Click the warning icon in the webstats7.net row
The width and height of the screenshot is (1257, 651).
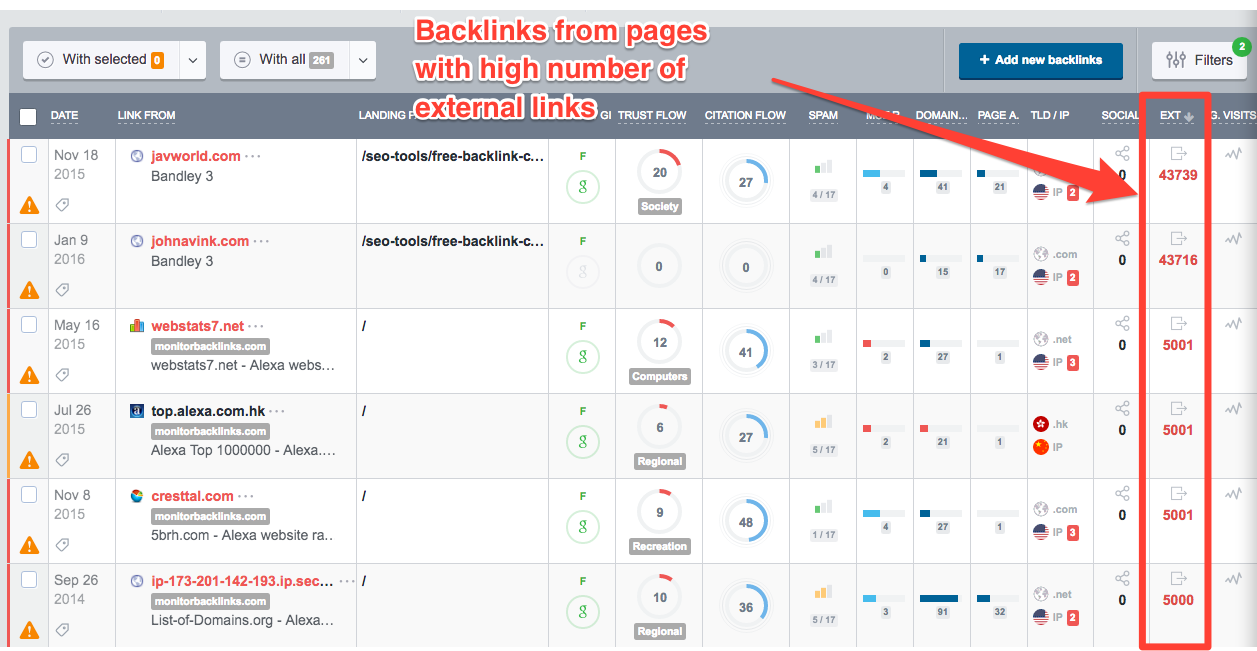click(x=30, y=375)
